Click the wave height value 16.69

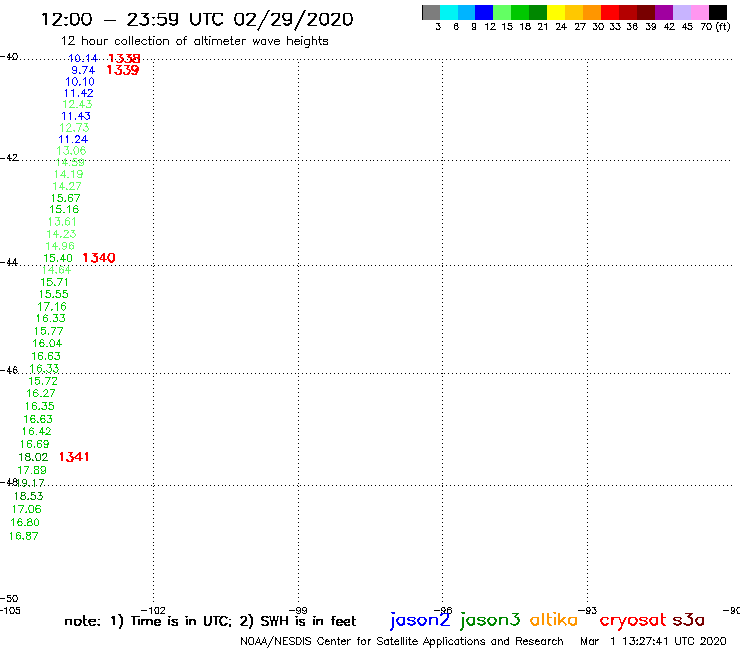(34, 444)
